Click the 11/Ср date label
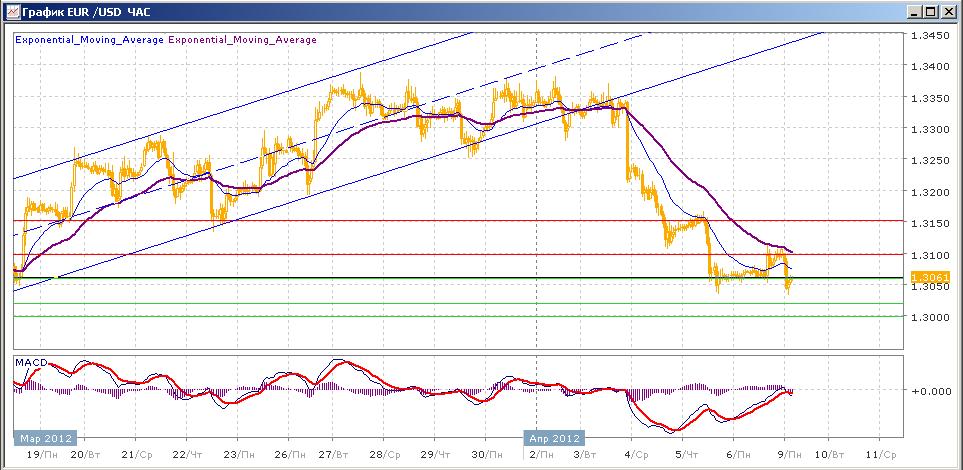 [x=881, y=455]
